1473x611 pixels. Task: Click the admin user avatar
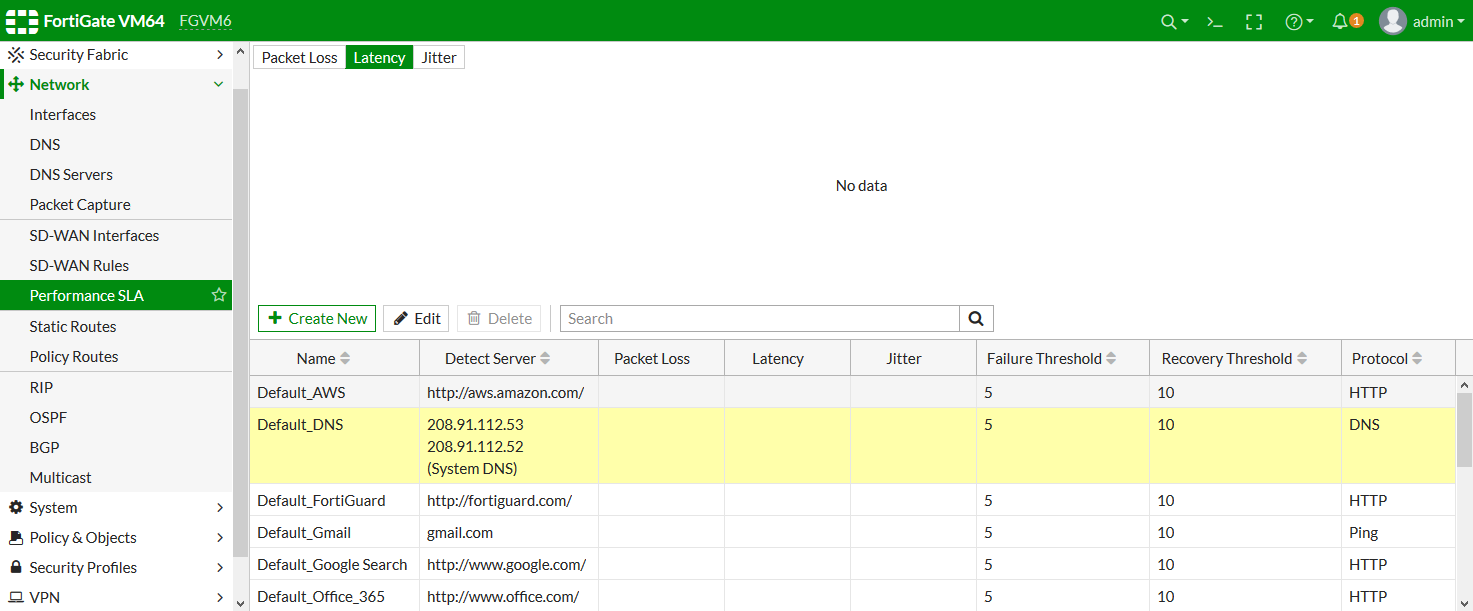tap(1393, 21)
